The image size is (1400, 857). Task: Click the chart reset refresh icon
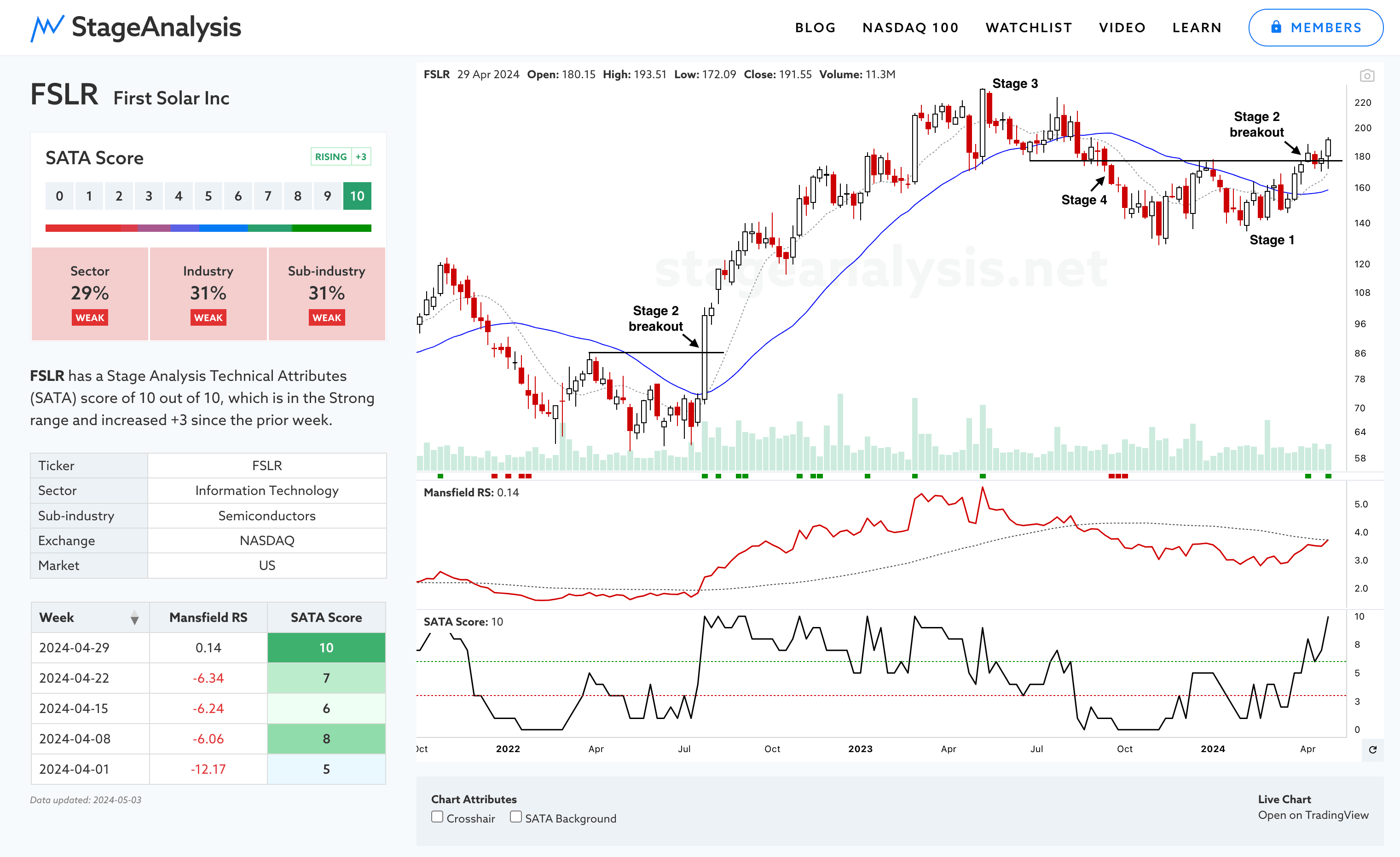tap(1372, 750)
